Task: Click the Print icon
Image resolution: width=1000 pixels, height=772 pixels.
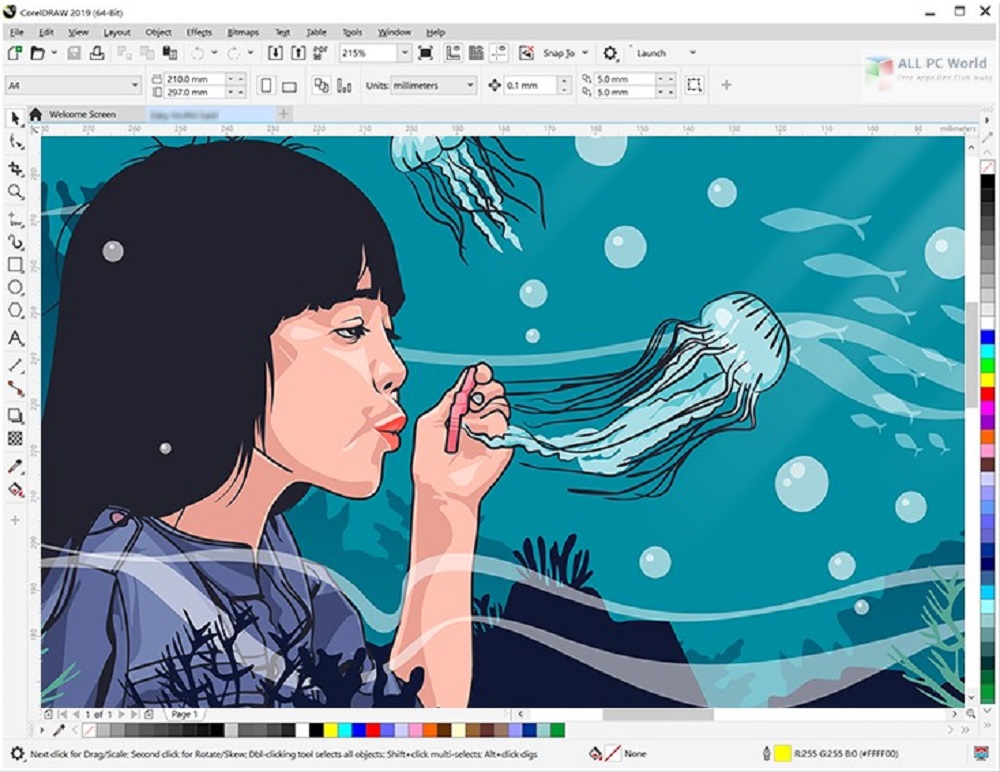Action: [x=97, y=53]
